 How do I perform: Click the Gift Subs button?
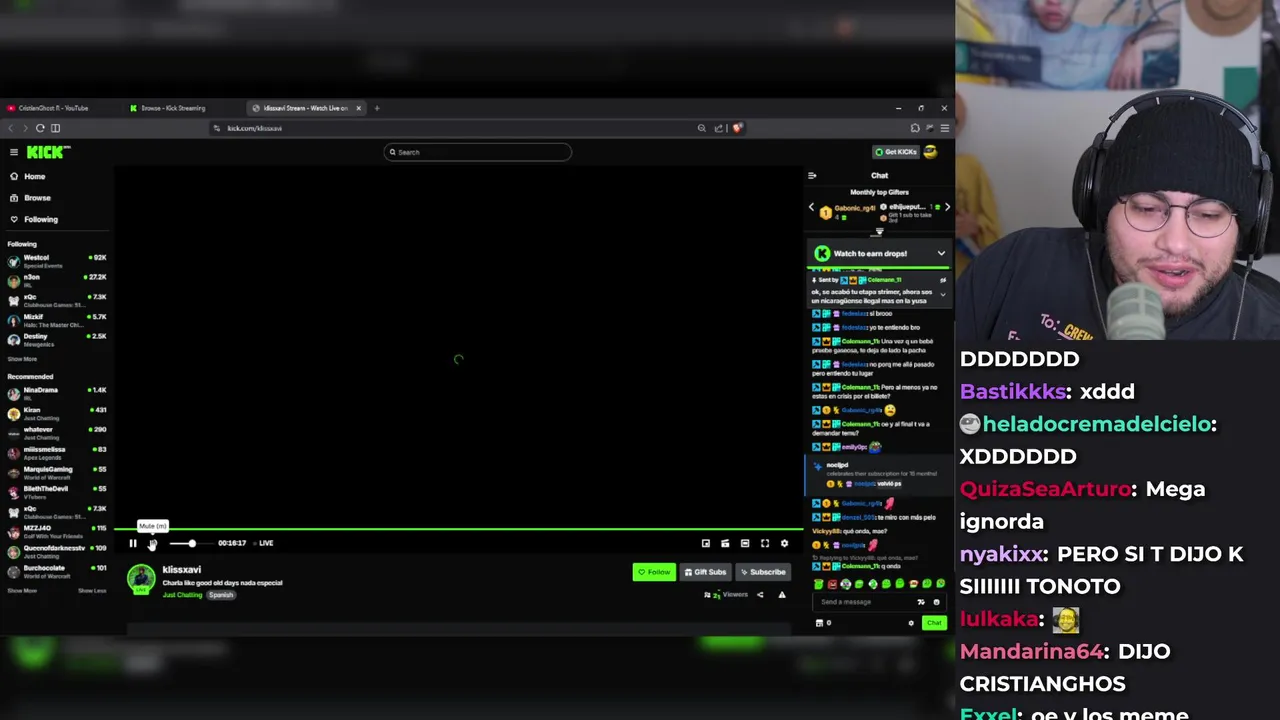705,572
